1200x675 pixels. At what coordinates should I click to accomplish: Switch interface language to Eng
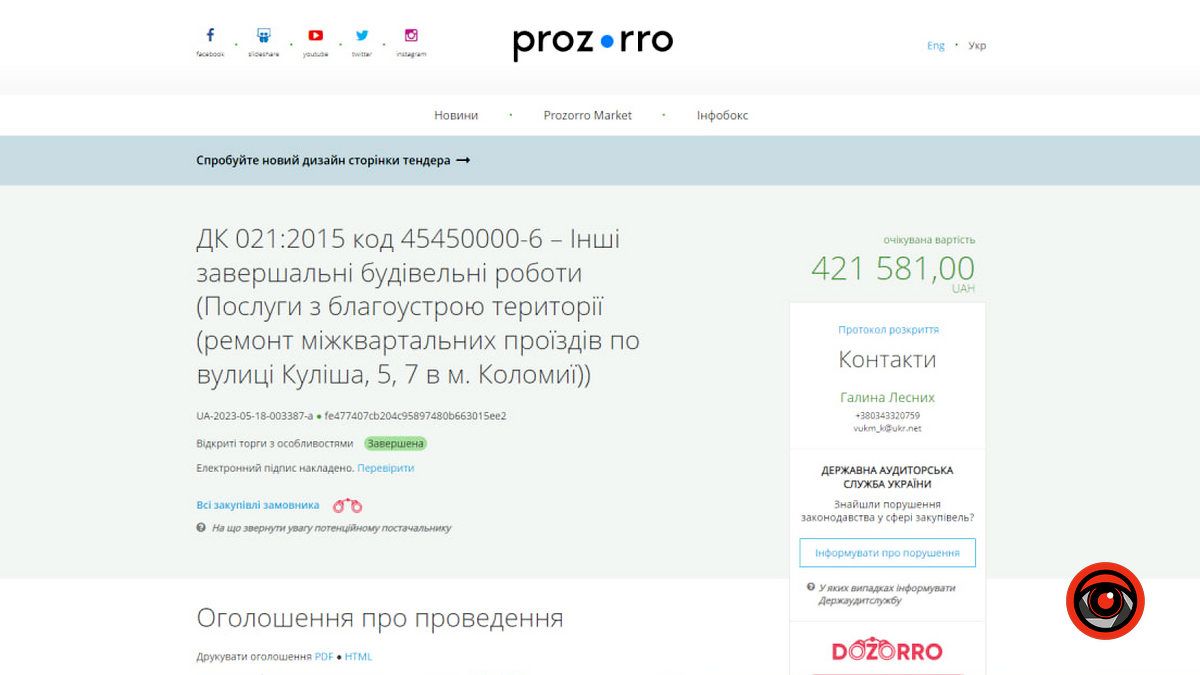click(936, 45)
